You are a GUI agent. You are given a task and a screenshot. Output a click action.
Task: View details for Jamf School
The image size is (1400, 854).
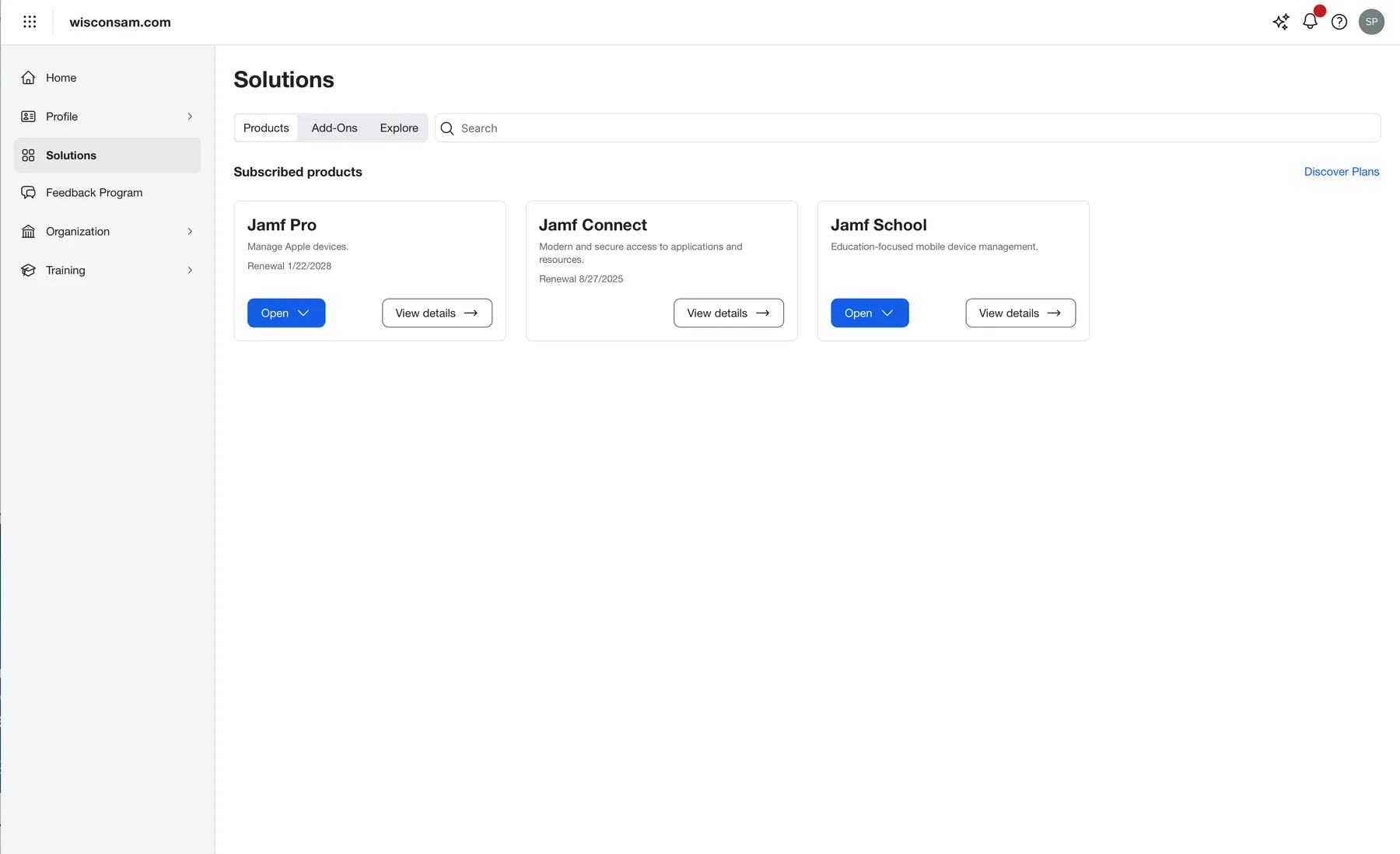pos(1020,313)
